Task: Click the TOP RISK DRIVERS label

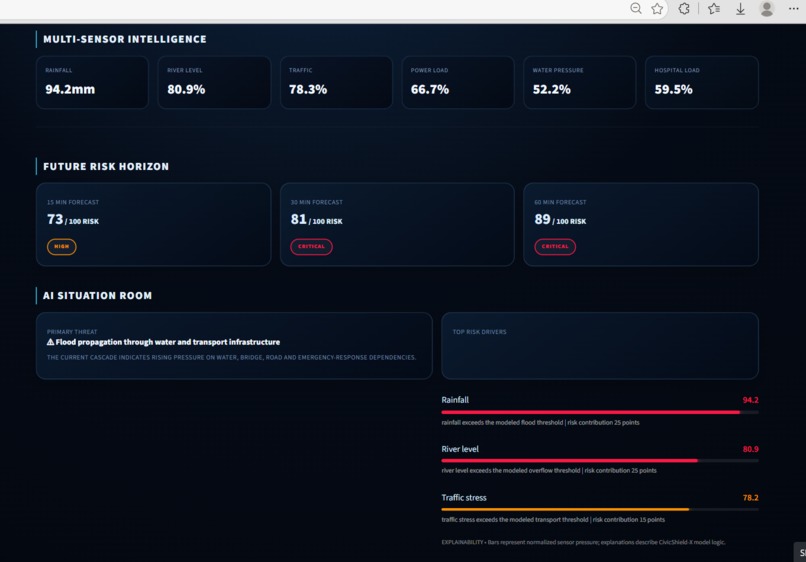Action: click(480, 332)
